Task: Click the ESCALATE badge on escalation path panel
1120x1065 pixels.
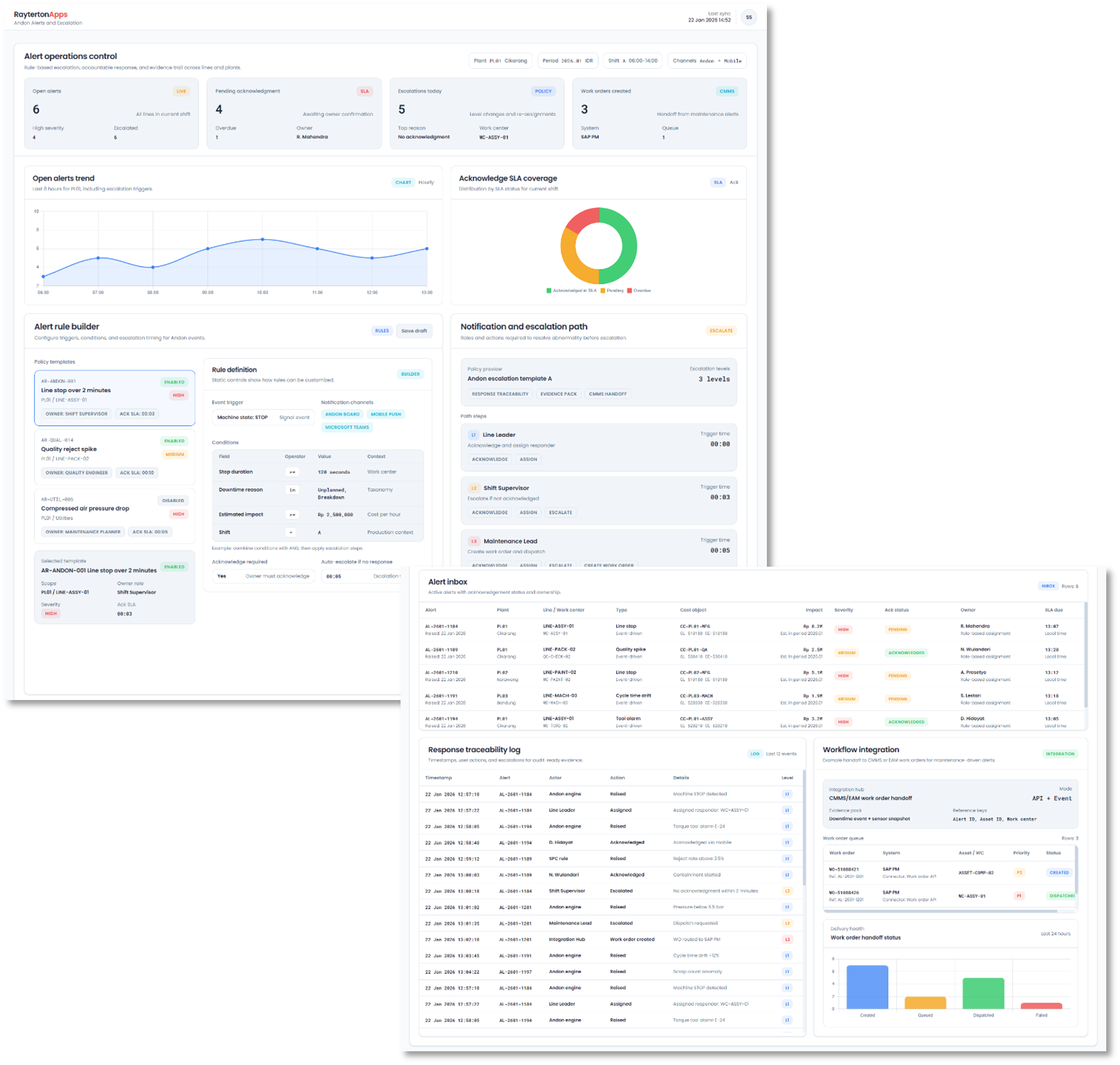Action: point(721,330)
